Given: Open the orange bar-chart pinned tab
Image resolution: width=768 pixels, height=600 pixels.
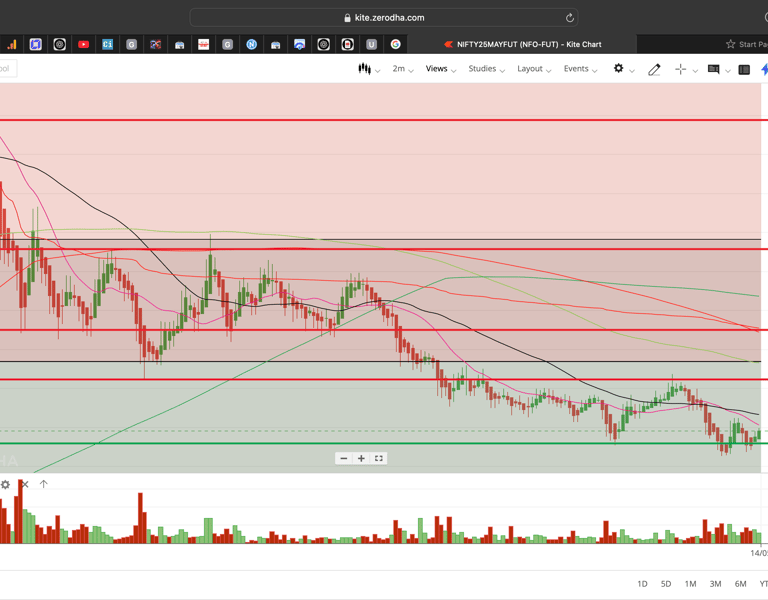Looking at the screenshot, I should point(12,45).
